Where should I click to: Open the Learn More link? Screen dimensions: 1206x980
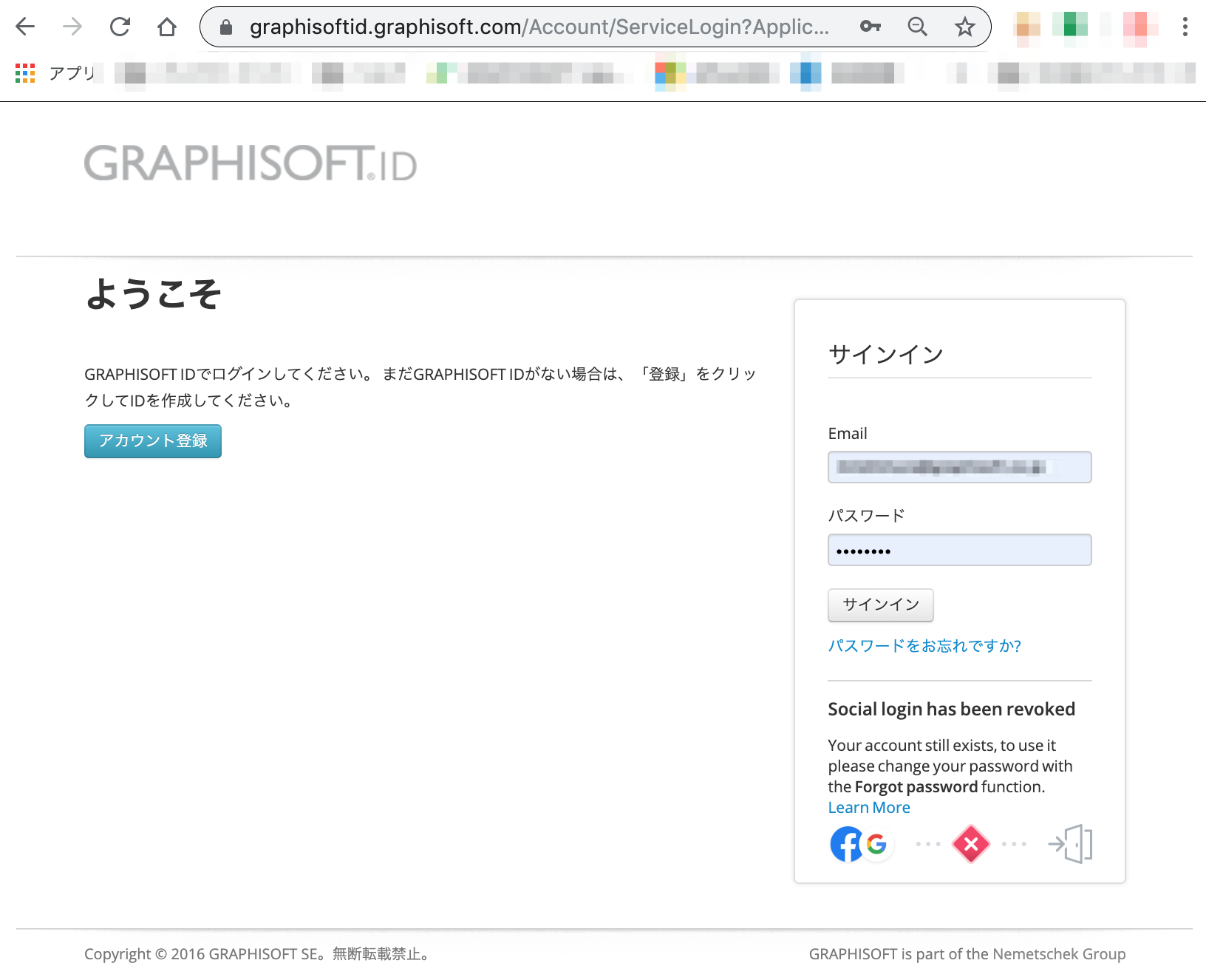pyautogui.click(x=869, y=808)
